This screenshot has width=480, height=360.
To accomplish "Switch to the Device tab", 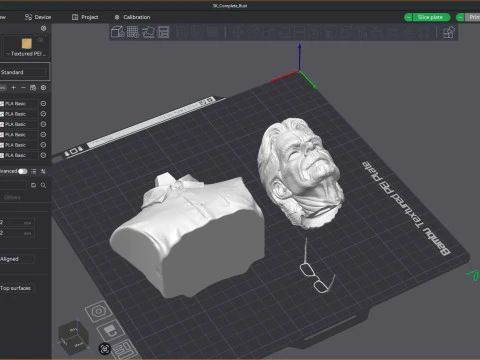I will pos(38,17).
